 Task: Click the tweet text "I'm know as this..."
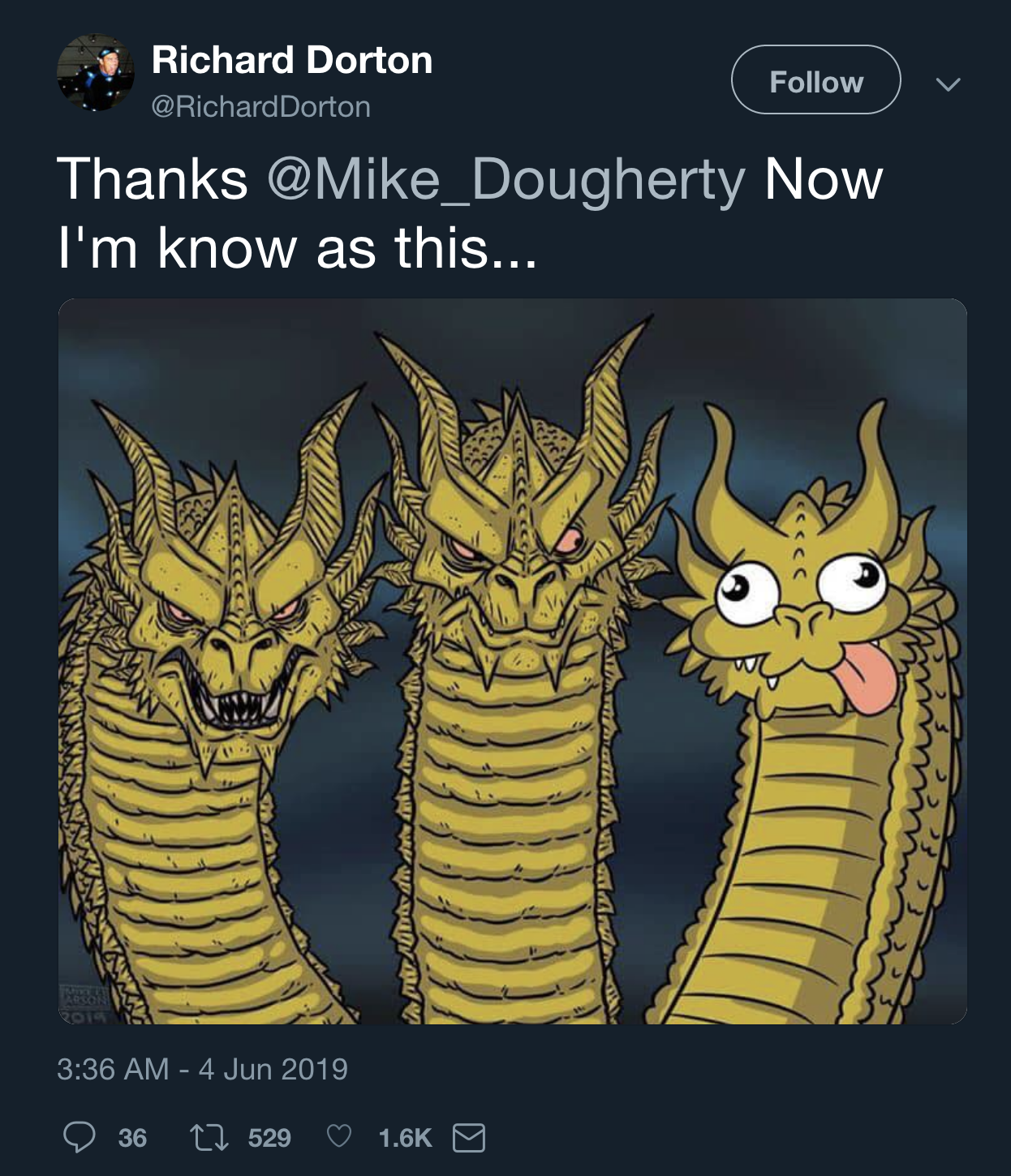click(x=297, y=247)
